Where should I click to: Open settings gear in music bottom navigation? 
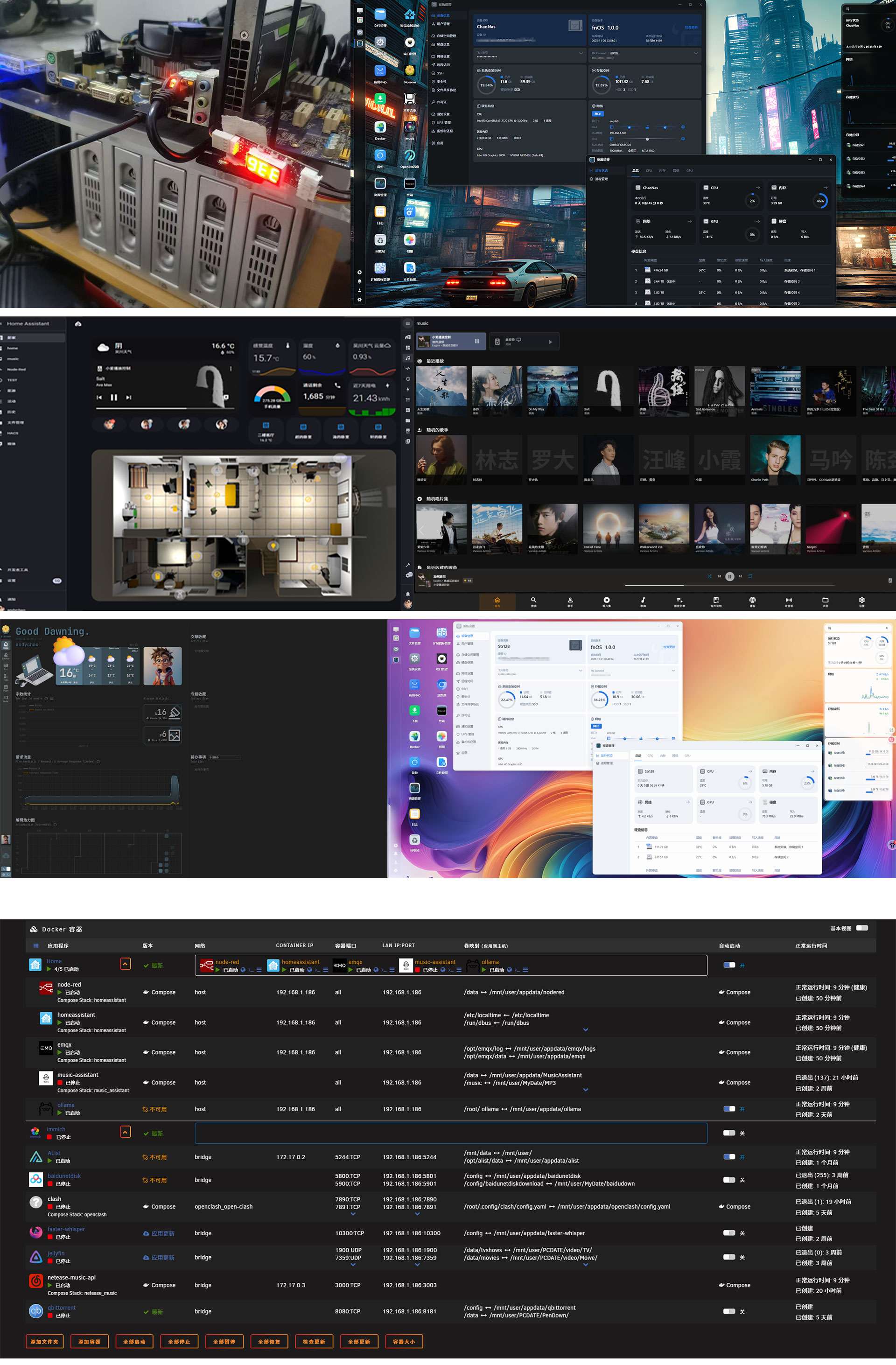pyautogui.click(x=861, y=601)
